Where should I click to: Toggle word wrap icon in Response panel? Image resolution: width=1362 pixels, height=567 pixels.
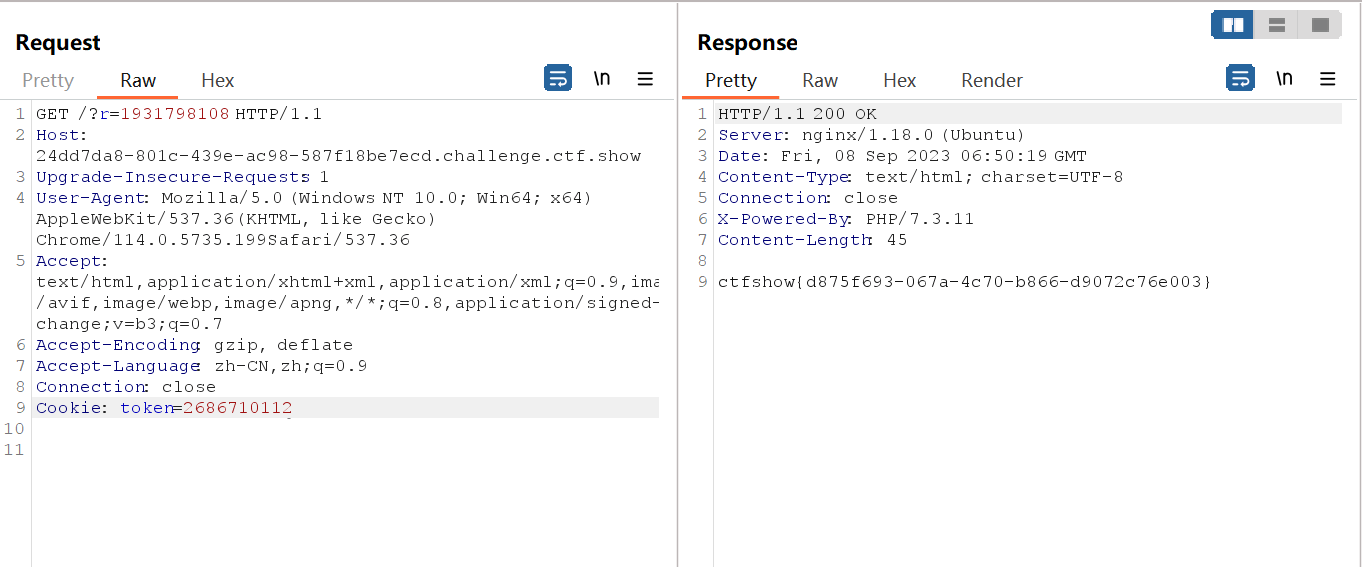1240,78
